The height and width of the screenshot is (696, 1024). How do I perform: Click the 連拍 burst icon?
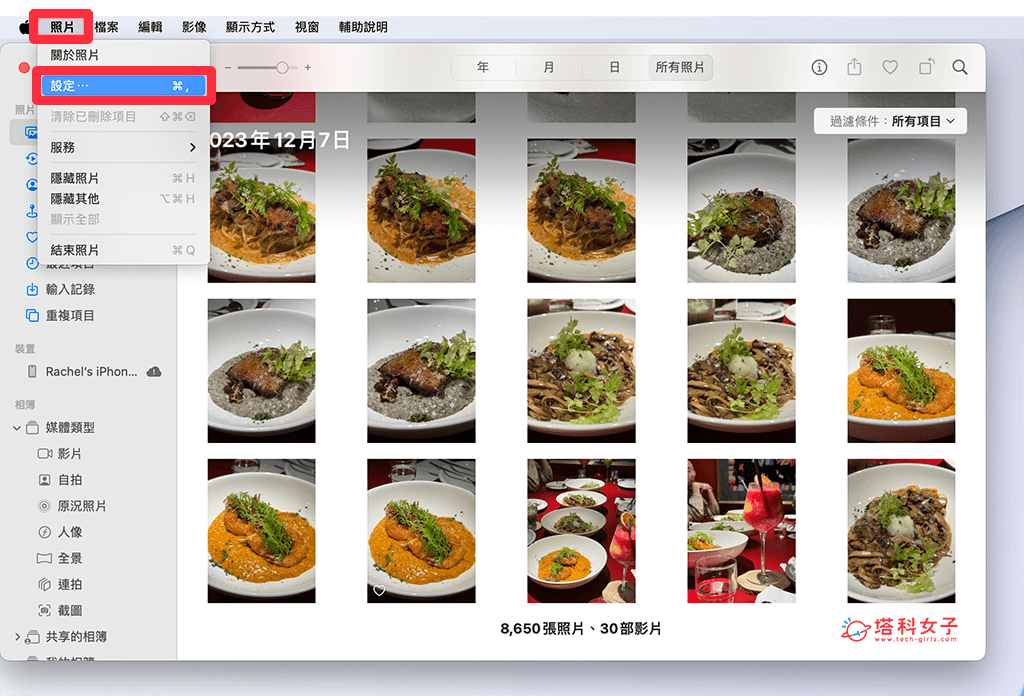pos(44,584)
